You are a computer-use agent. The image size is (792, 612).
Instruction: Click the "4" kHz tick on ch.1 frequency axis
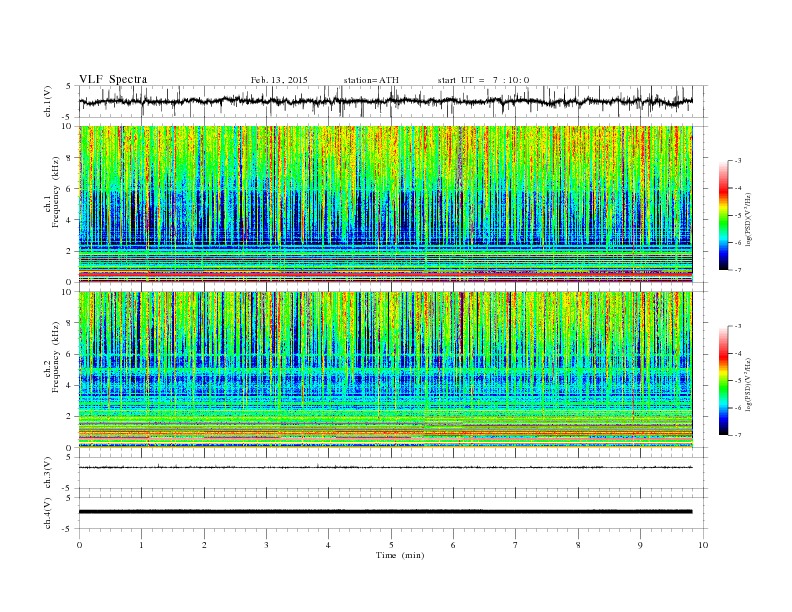tap(69, 220)
